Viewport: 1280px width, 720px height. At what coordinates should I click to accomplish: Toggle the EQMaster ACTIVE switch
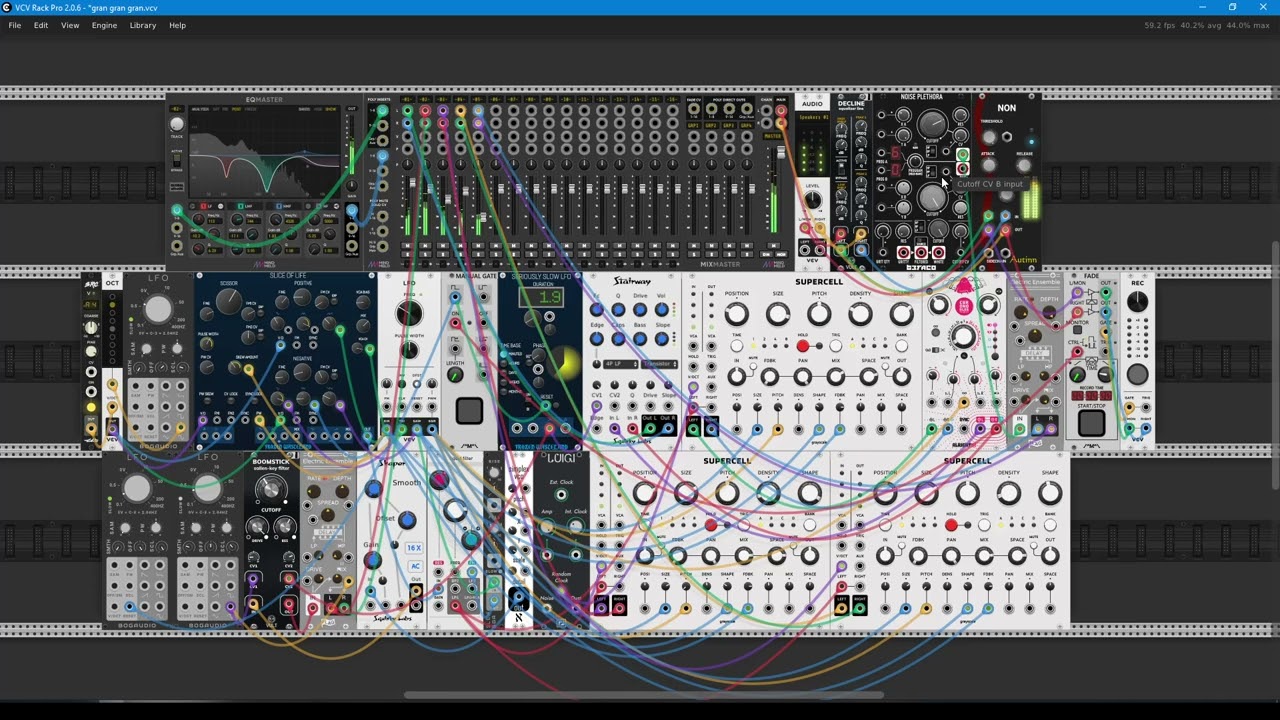click(177, 160)
